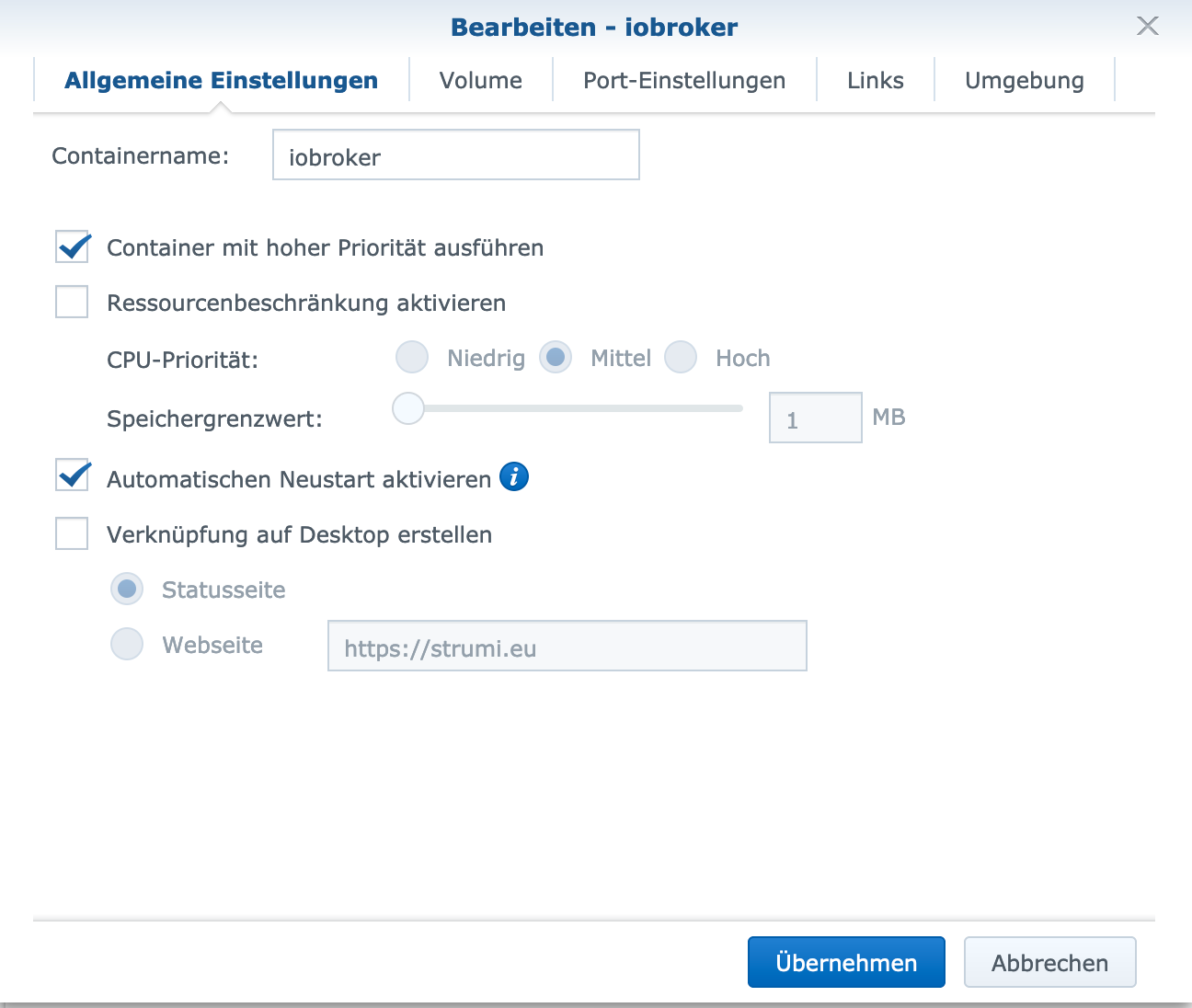Open the Umgebung tab
The width and height of the screenshot is (1192, 1008).
1025,81
